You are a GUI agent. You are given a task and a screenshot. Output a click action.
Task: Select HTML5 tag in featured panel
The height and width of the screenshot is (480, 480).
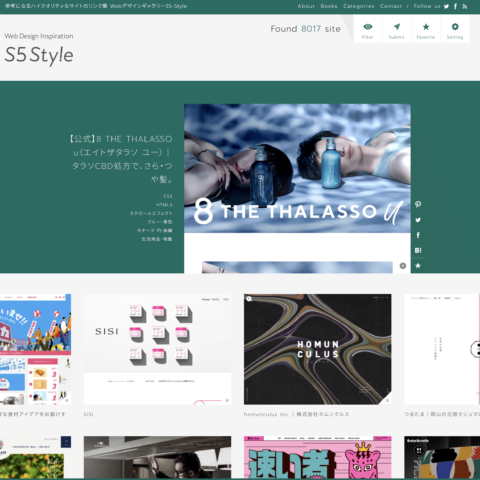164,205
